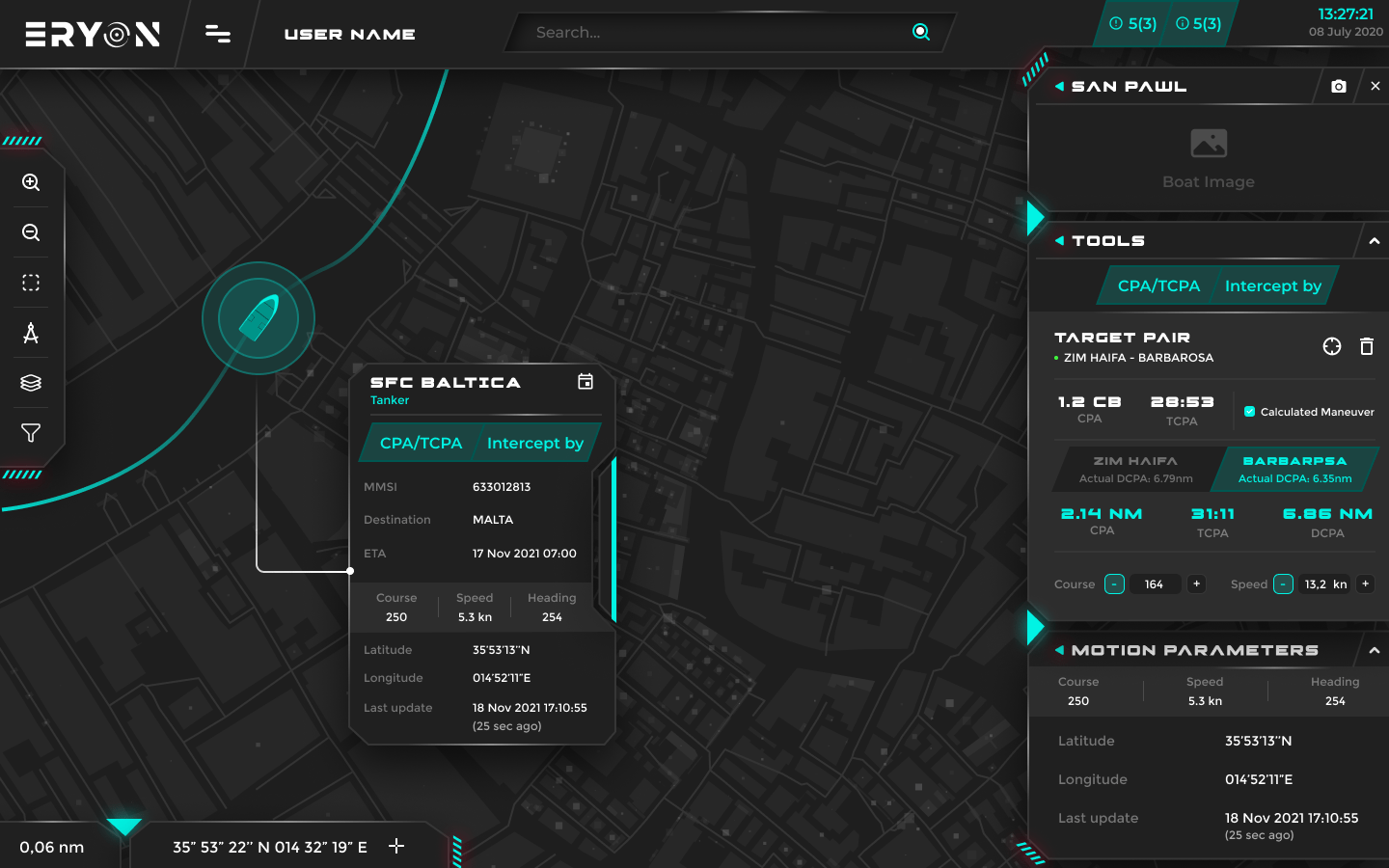Image resolution: width=1389 pixels, height=868 pixels.
Task: Collapse the TOOLS panel
Action: pos(1375,240)
